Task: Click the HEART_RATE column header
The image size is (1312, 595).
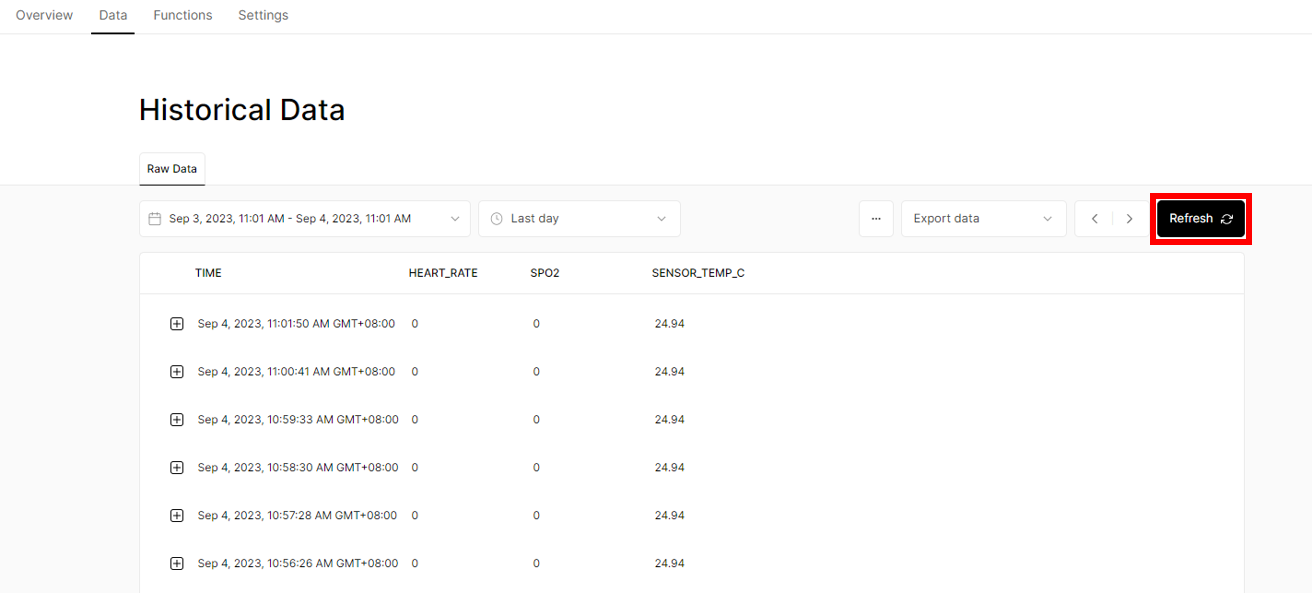Action: coord(443,273)
